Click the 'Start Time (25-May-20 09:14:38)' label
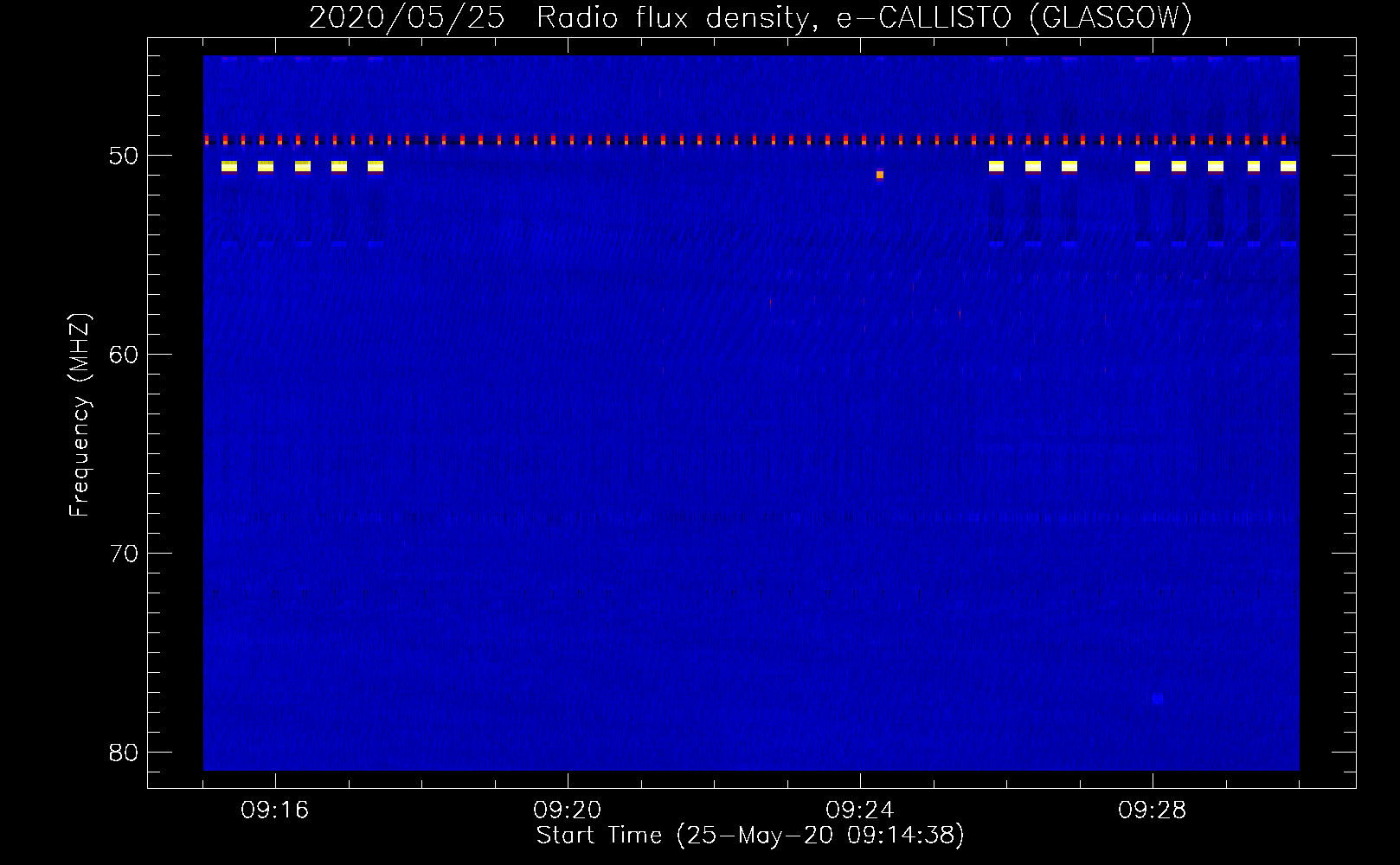Viewport: 1400px width, 865px height. tap(750, 836)
